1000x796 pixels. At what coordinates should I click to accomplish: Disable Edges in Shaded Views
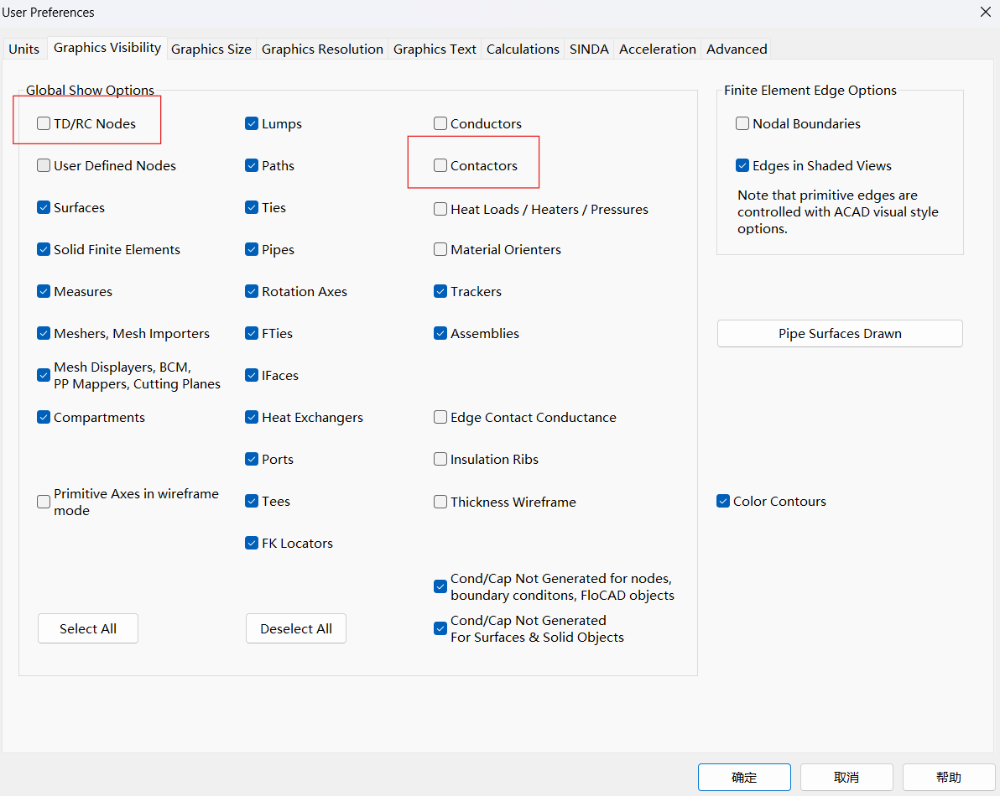pyautogui.click(x=743, y=166)
